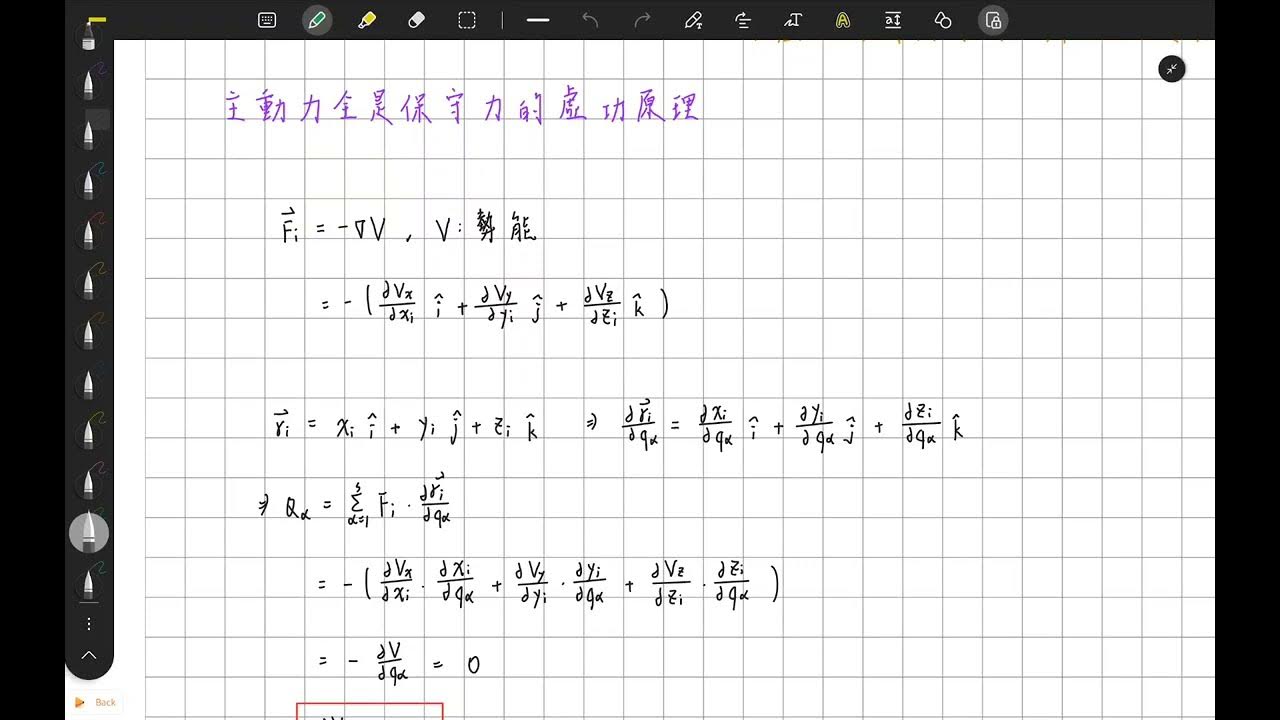
Task: Redo the last undone stroke
Action: pyautogui.click(x=642, y=20)
